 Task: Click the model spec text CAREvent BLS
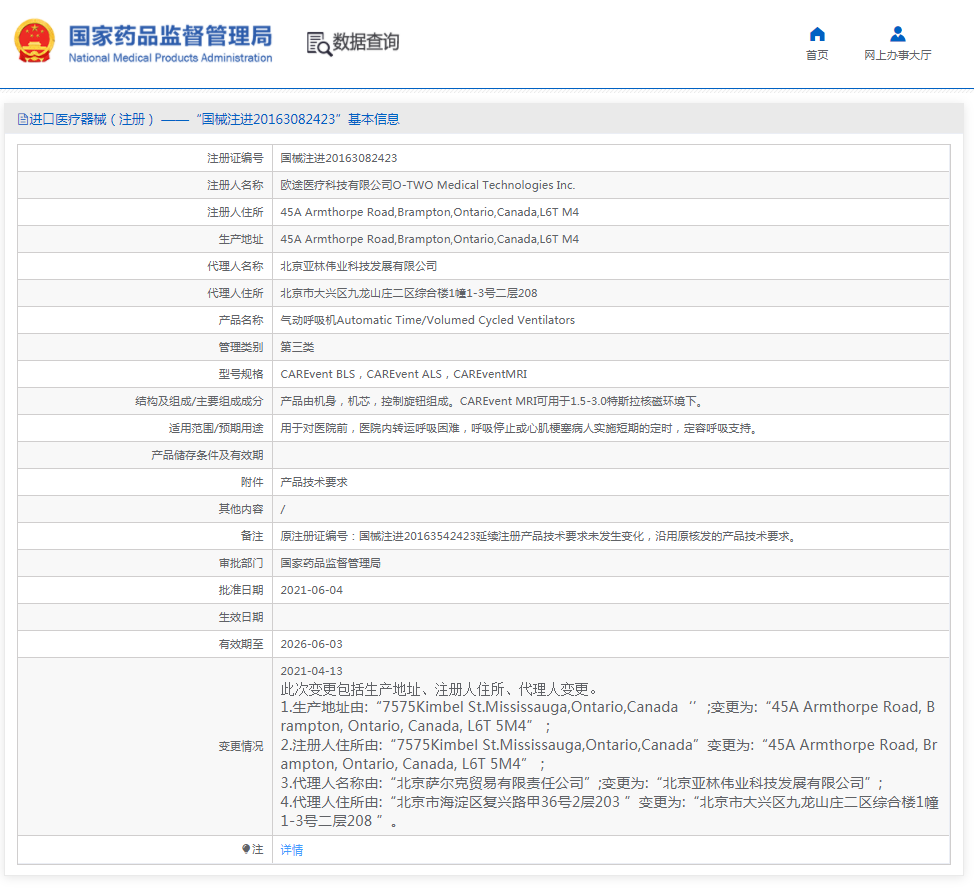point(317,374)
